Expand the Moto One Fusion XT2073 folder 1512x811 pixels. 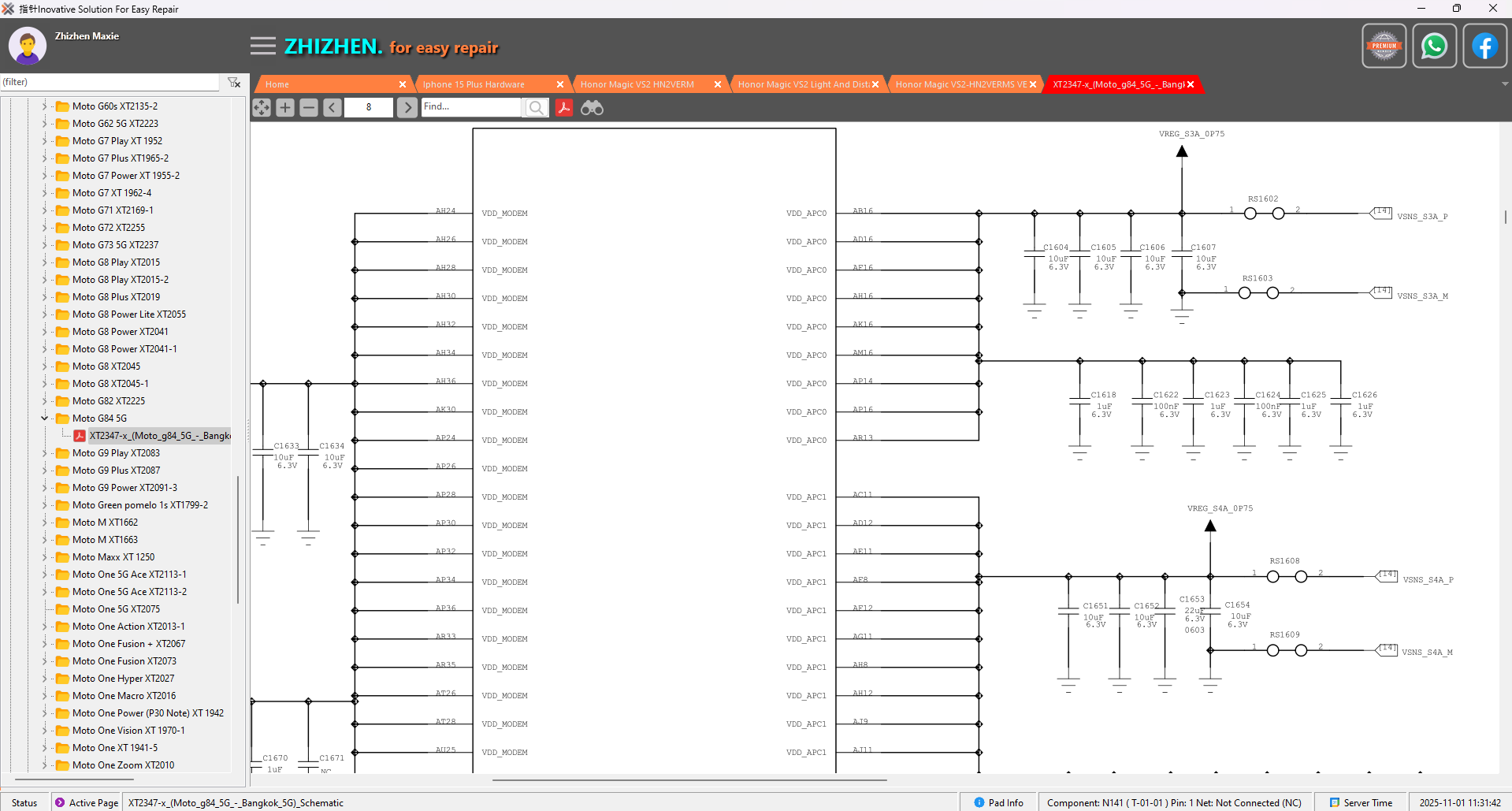[x=44, y=660]
